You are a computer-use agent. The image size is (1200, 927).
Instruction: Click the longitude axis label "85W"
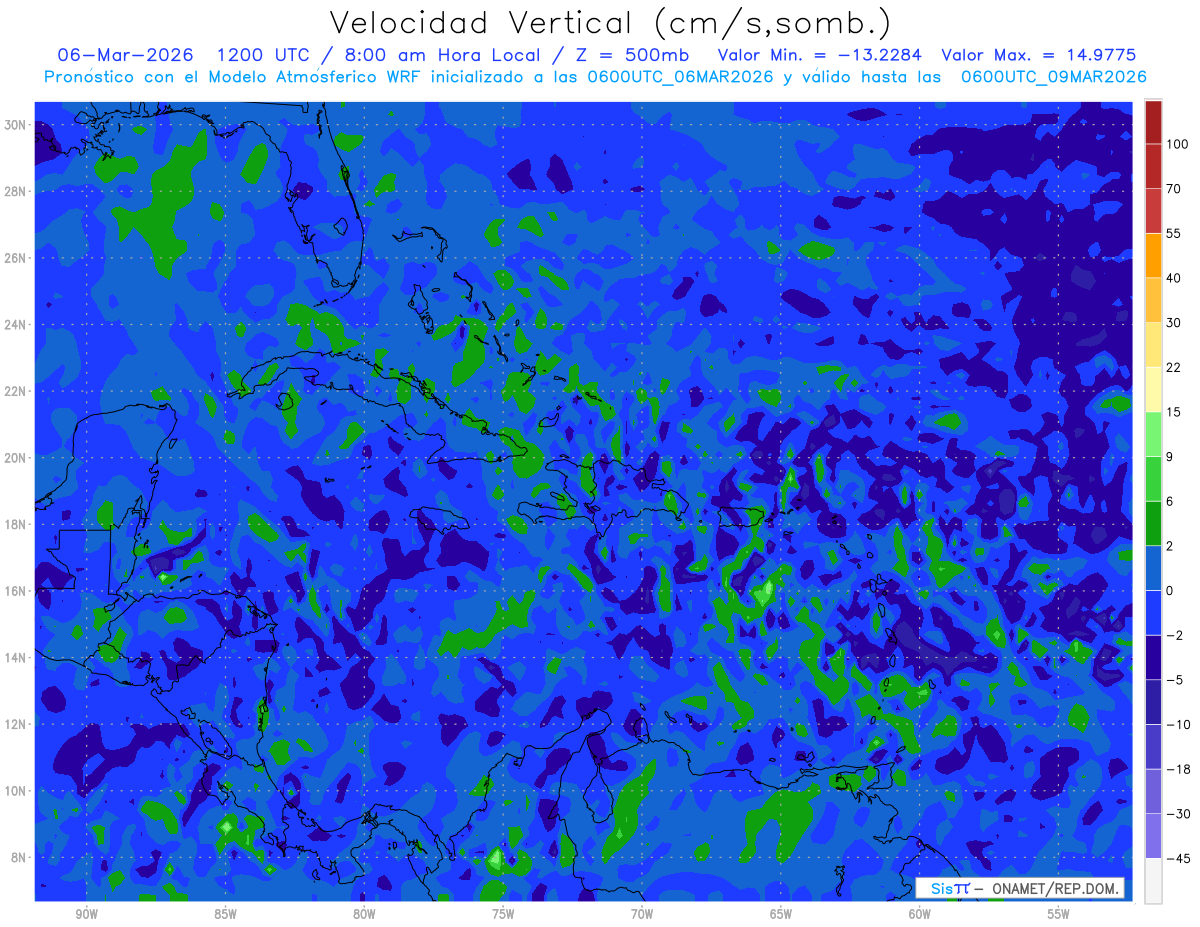(225, 915)
